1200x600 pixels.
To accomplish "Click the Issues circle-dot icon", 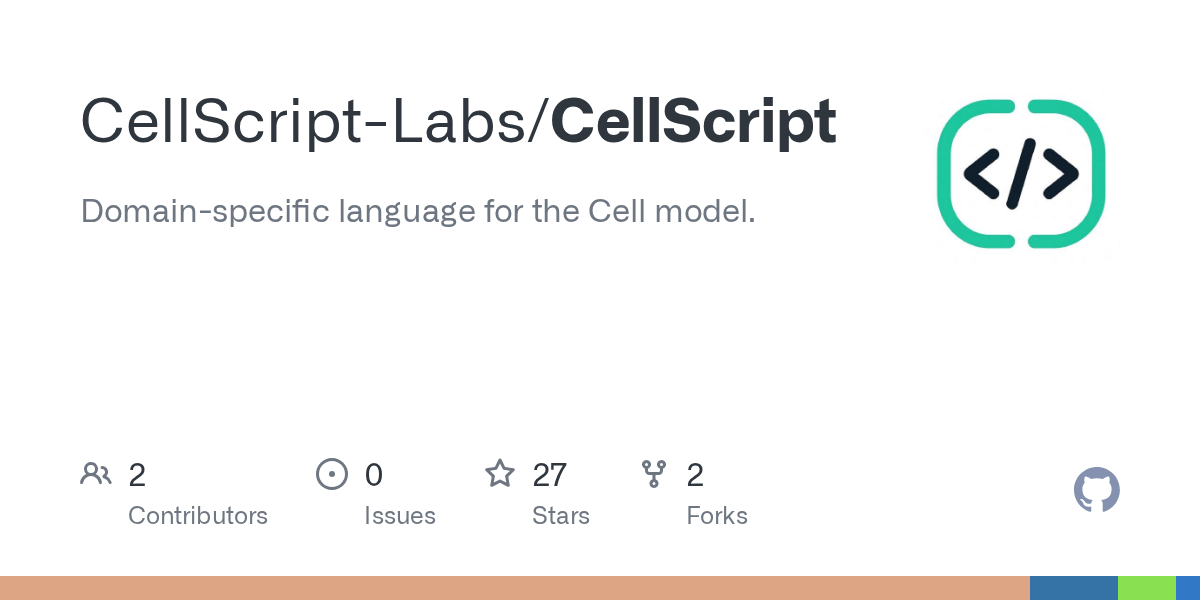I will [x=332, y=474].
